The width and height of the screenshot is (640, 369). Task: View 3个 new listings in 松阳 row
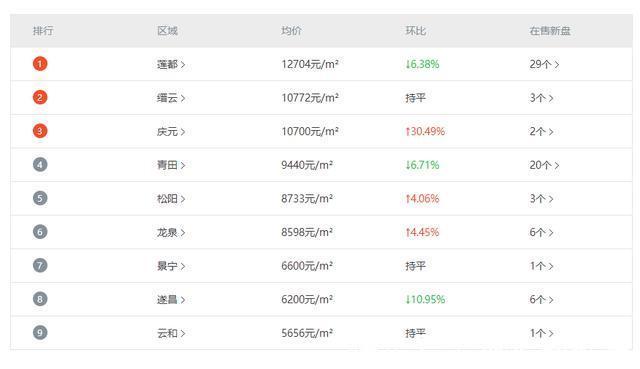tap(542, 199)
